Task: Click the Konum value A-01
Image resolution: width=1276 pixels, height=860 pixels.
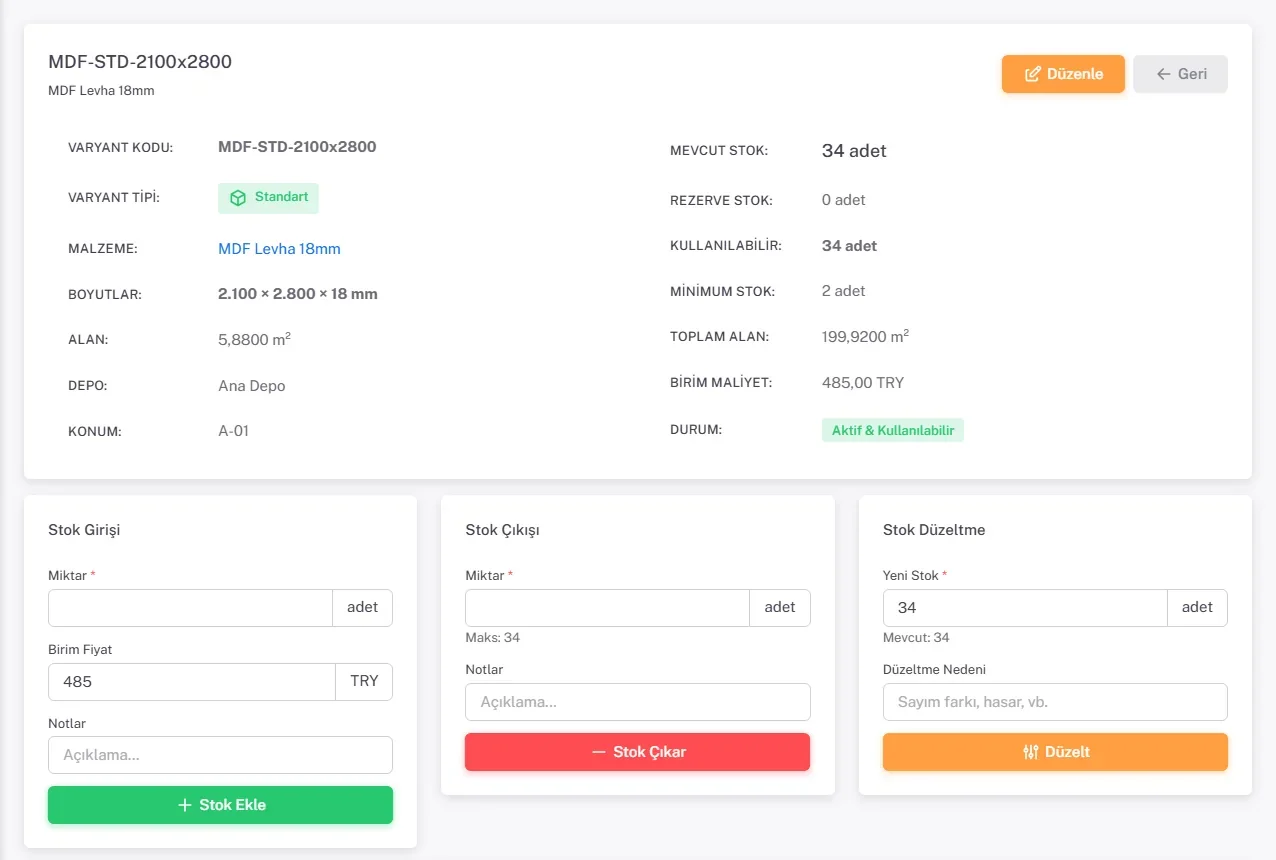Action: coord(234,432)
